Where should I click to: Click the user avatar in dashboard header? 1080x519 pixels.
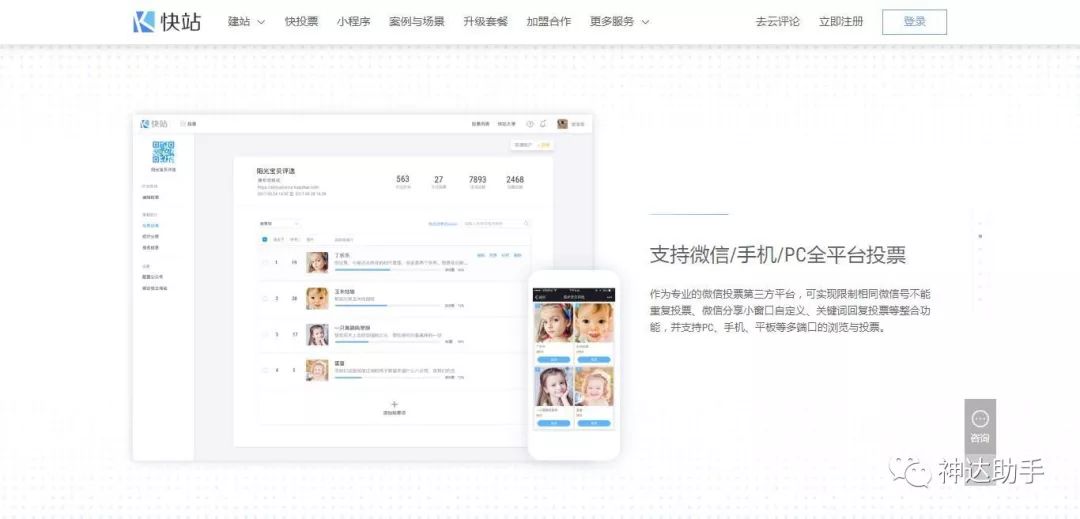coord(562,124)
